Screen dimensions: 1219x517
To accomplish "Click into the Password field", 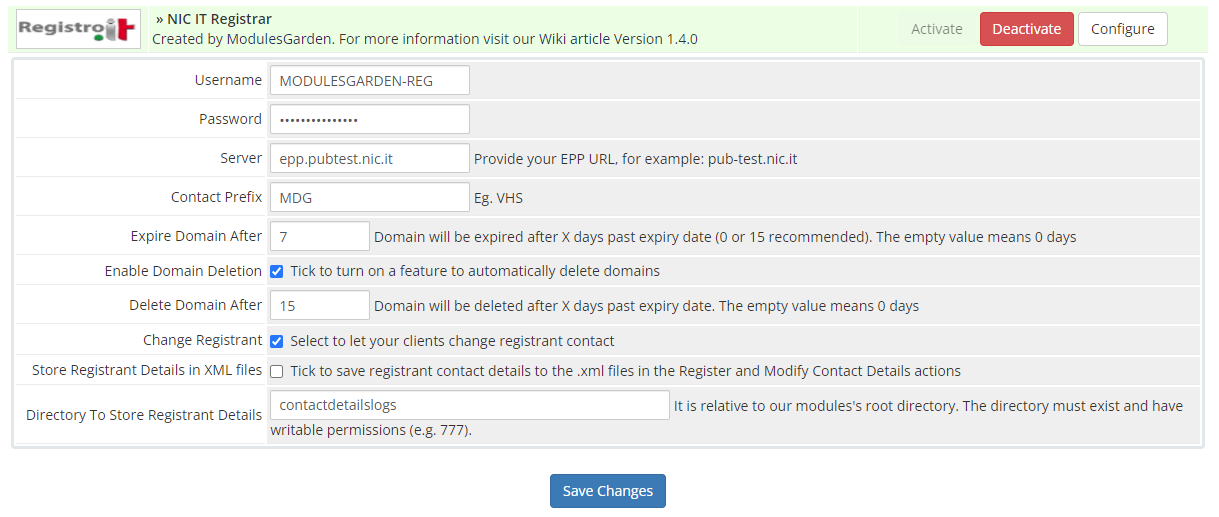I will [x=369, y=119].
